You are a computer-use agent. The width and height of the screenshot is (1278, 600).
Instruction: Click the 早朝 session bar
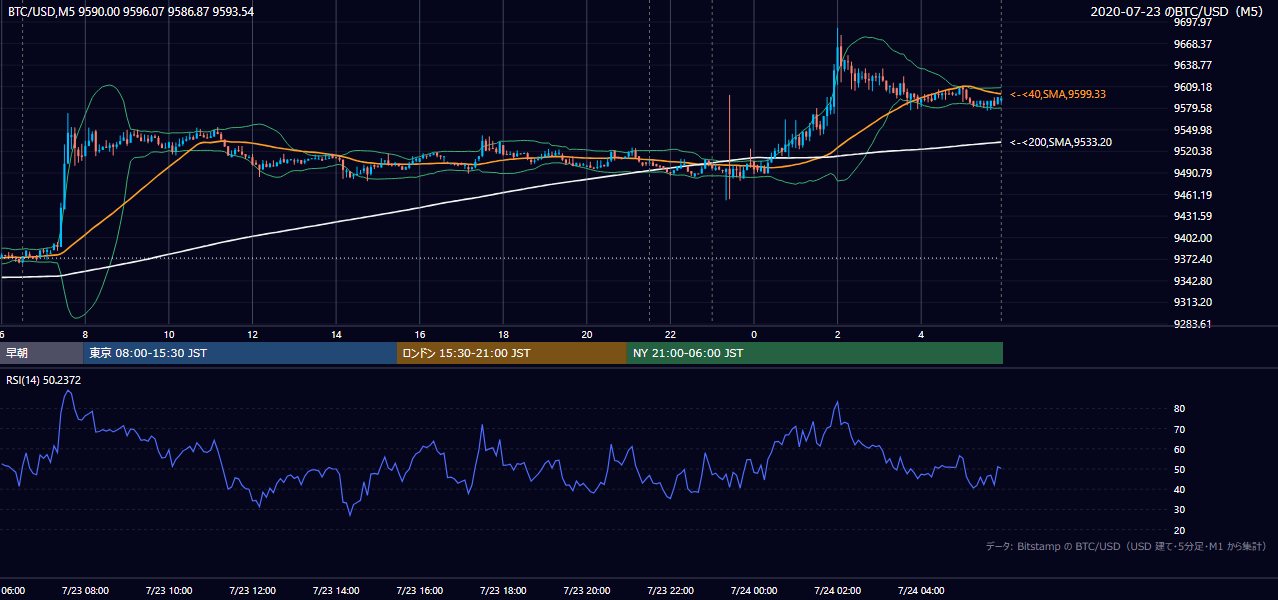click(41, 353)
